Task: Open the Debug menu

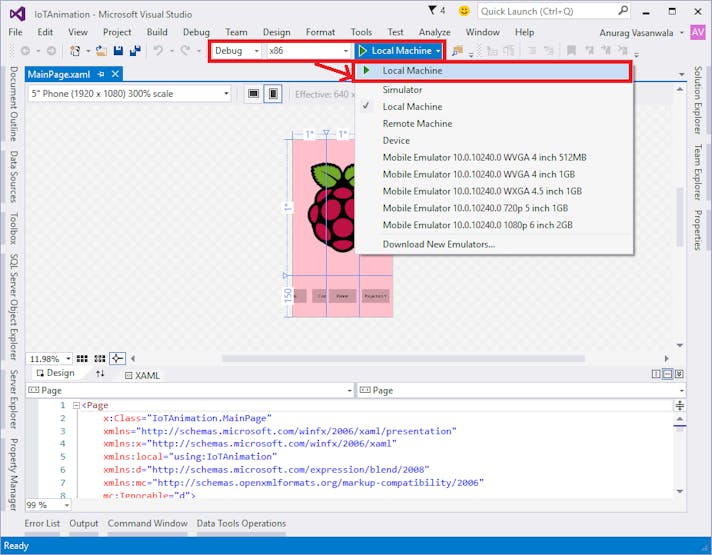Action: point(196,32)
